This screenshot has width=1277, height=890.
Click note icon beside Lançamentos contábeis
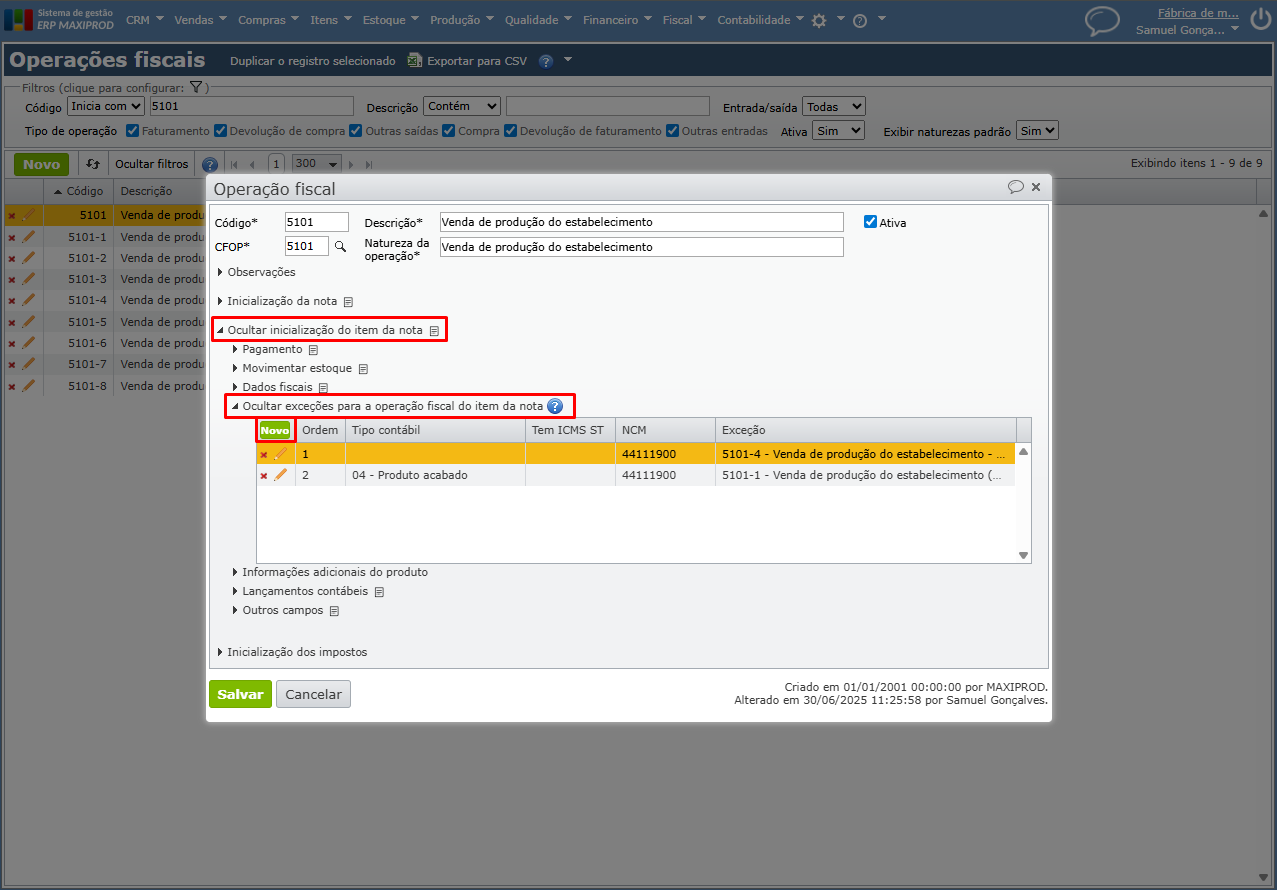coord(379,592)
